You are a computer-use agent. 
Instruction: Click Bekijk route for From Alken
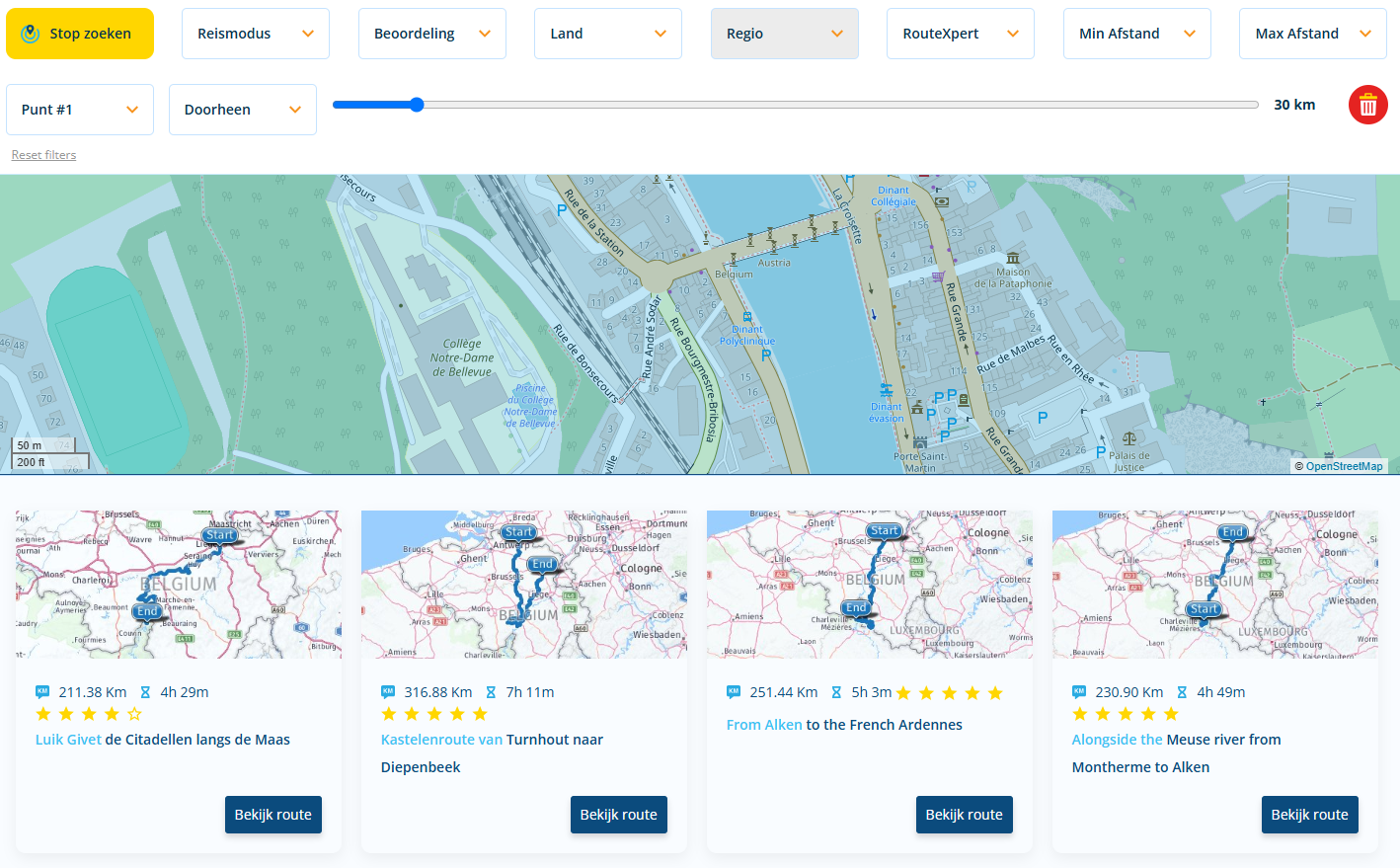tap(965, 815)
